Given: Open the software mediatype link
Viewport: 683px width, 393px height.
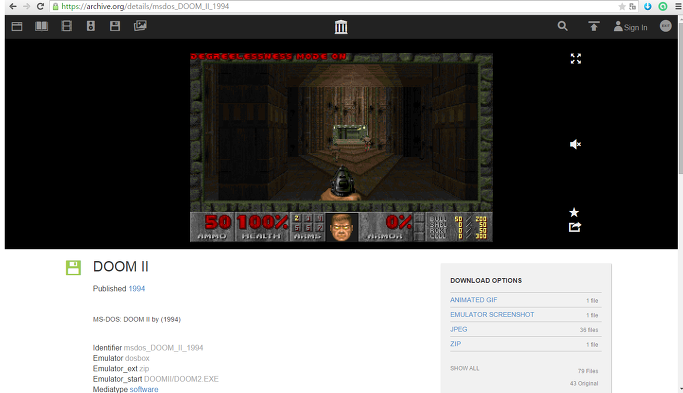Looking at the screenshot, I should (144, 389).
